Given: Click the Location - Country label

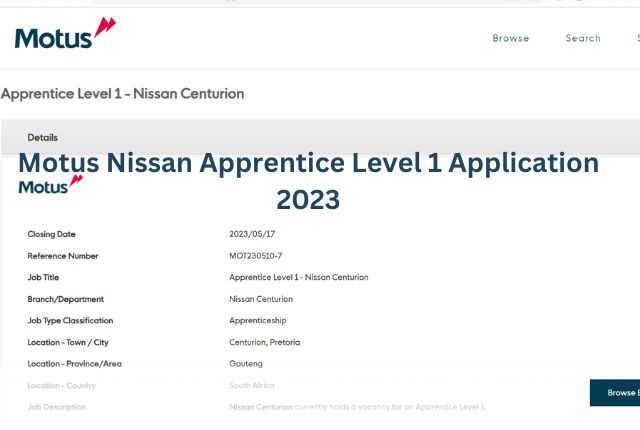Looking at the screenshot, I should tap(62, 386).
